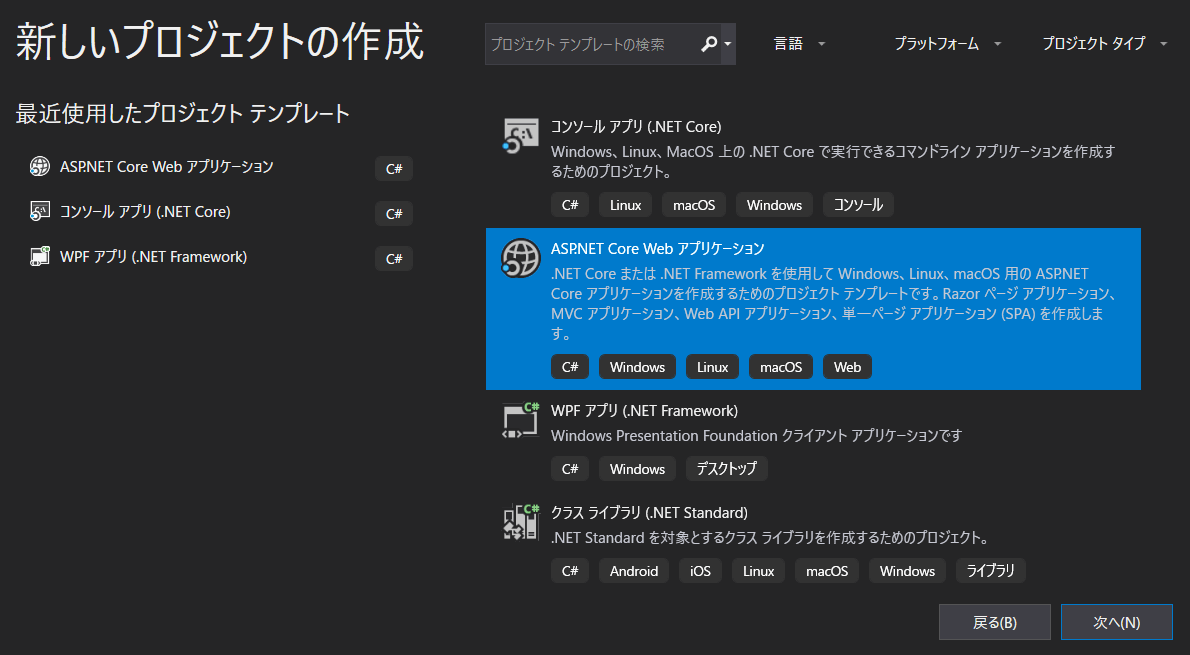Click the C# tag under WPF アプリ template
Screen dimensions: 1190x655
(570, 469)
